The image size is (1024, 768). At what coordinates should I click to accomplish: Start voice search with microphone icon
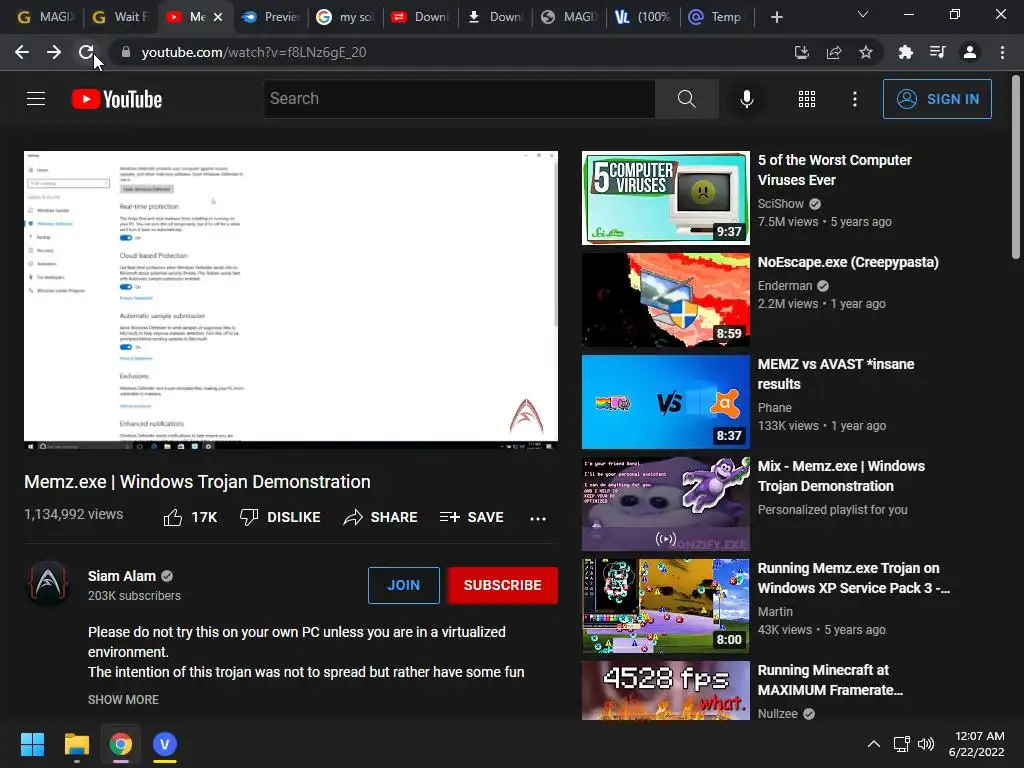tap(746, 99)
